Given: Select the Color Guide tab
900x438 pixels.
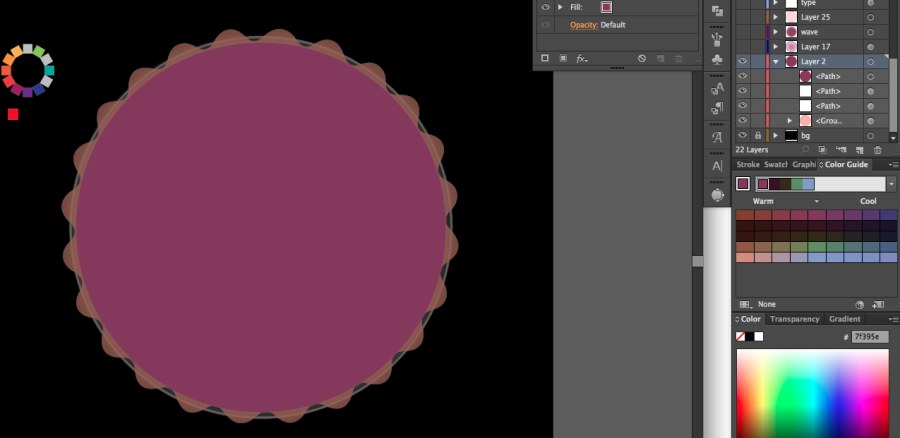Looking at the screenshot, I should (845, 165).
